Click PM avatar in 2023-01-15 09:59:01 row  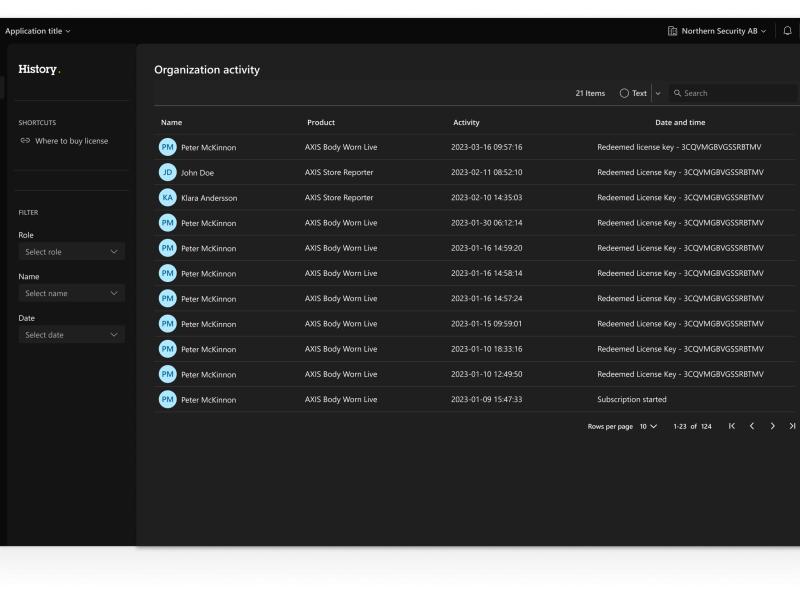167,324
